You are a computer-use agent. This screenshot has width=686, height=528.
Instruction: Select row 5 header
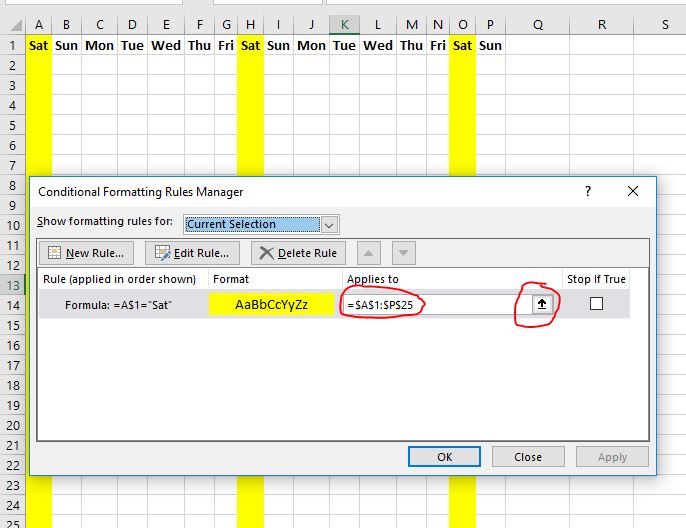(13, 126)
